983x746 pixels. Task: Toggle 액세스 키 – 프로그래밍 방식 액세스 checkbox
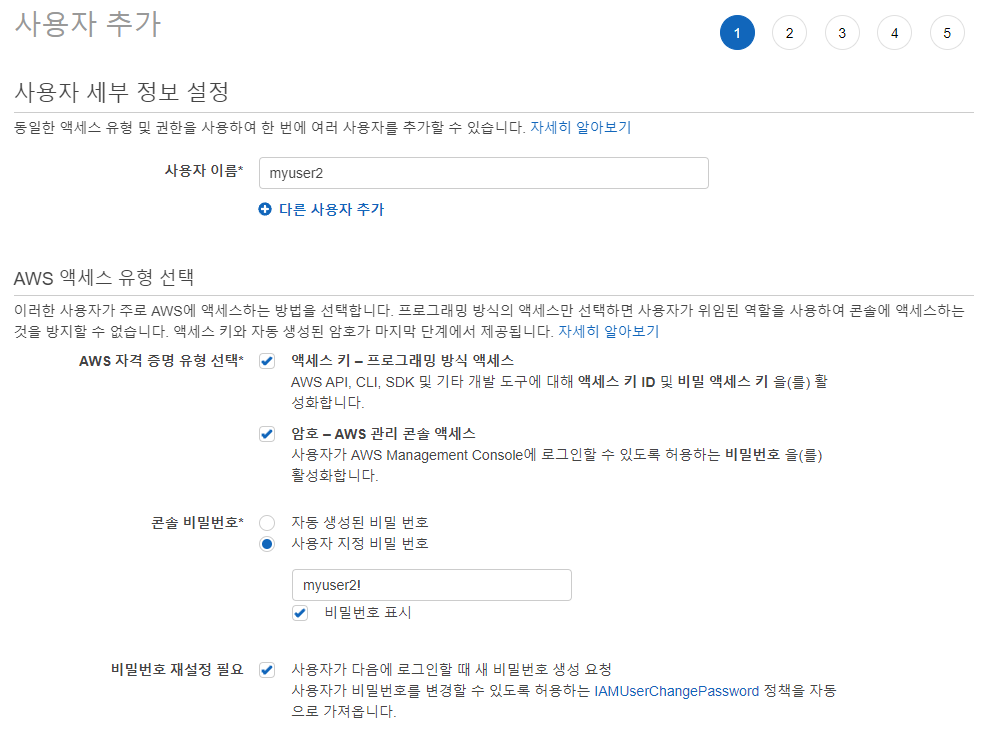267,361
